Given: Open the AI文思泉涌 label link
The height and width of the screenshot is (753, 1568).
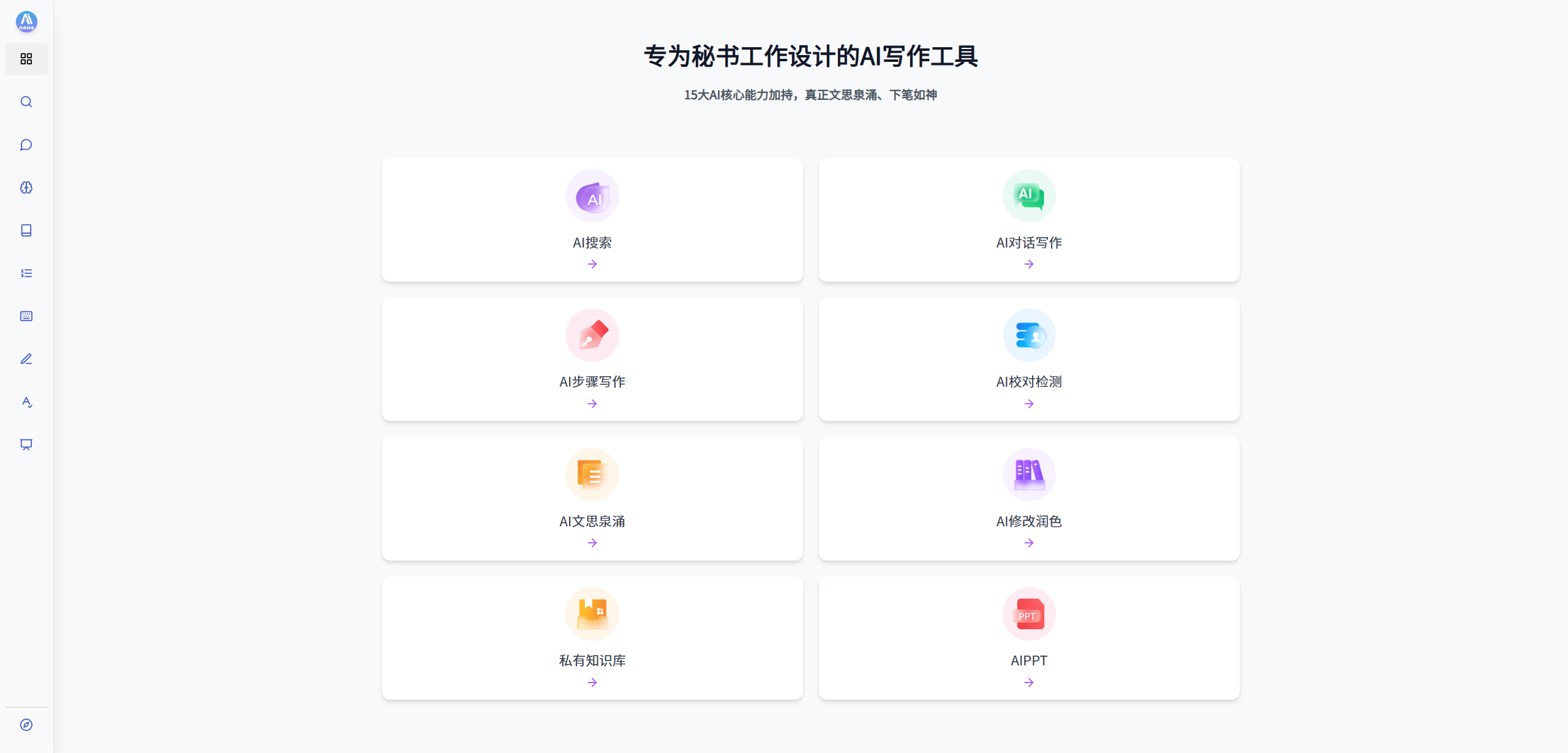Looking at the screenshot, I should pyautogui.click(x=592, y=521).
